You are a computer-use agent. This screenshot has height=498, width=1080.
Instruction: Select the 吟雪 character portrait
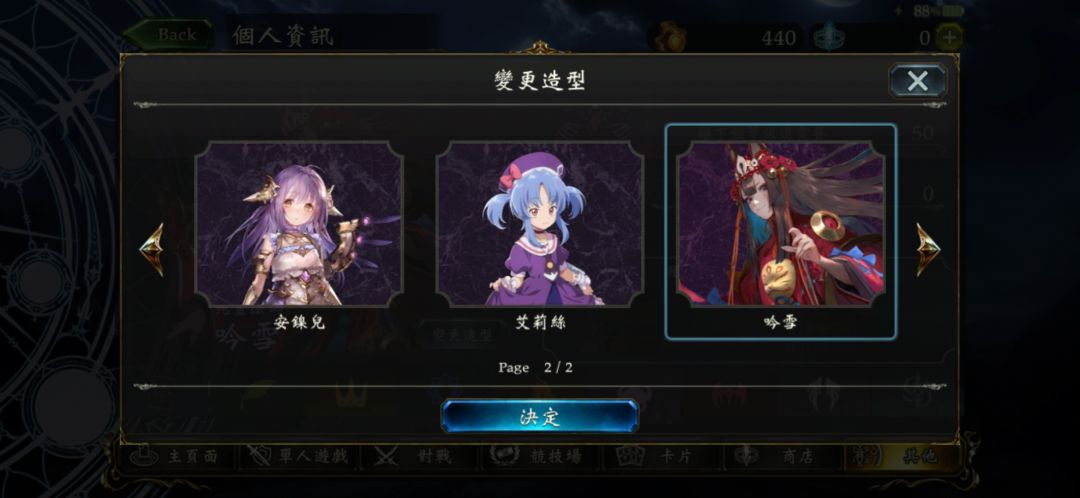pos(780,224)
